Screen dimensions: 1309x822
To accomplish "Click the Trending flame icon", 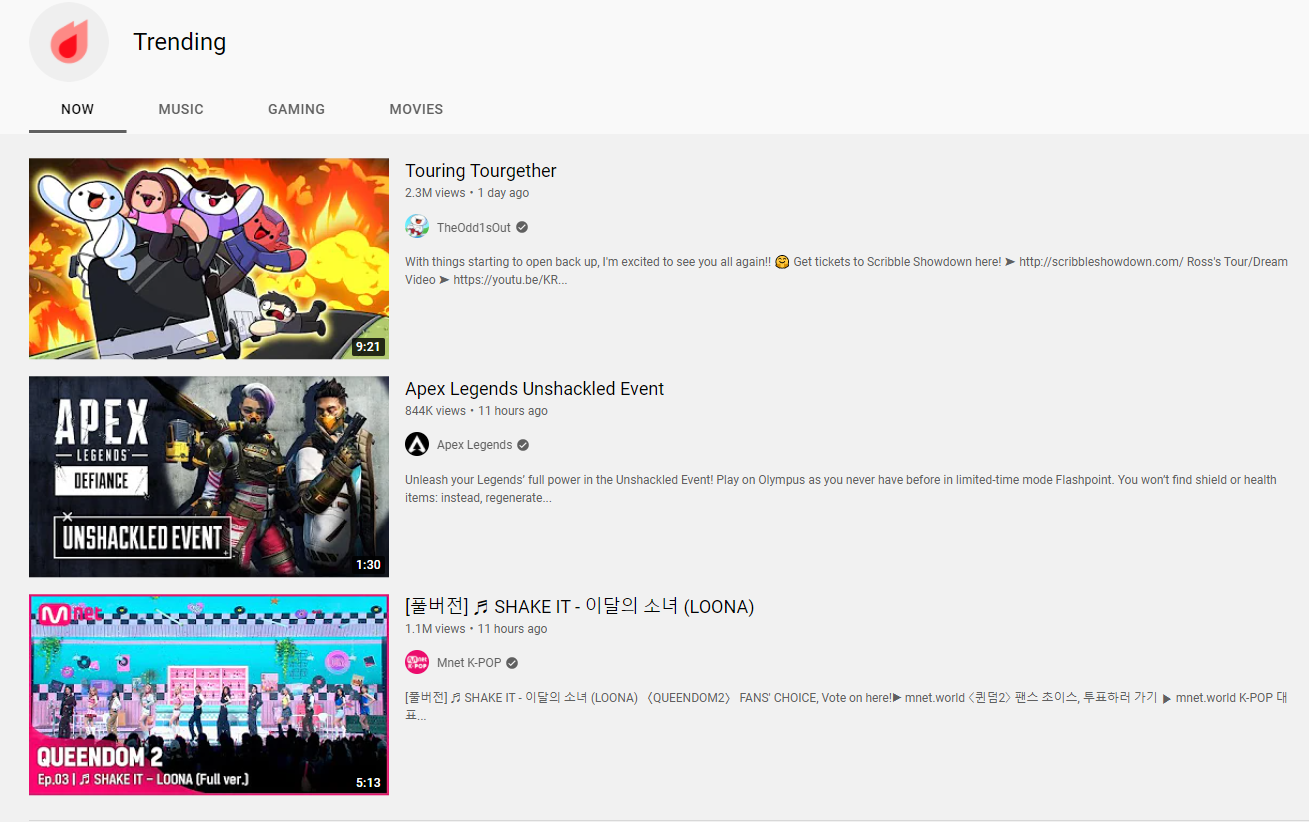I will tap(69, 42).
